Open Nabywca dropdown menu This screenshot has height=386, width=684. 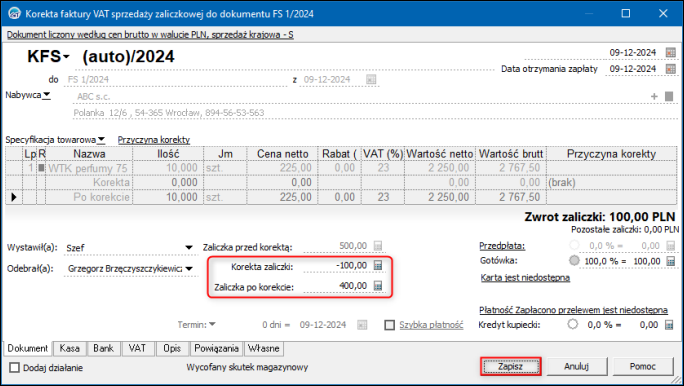(x=47, y=95)
